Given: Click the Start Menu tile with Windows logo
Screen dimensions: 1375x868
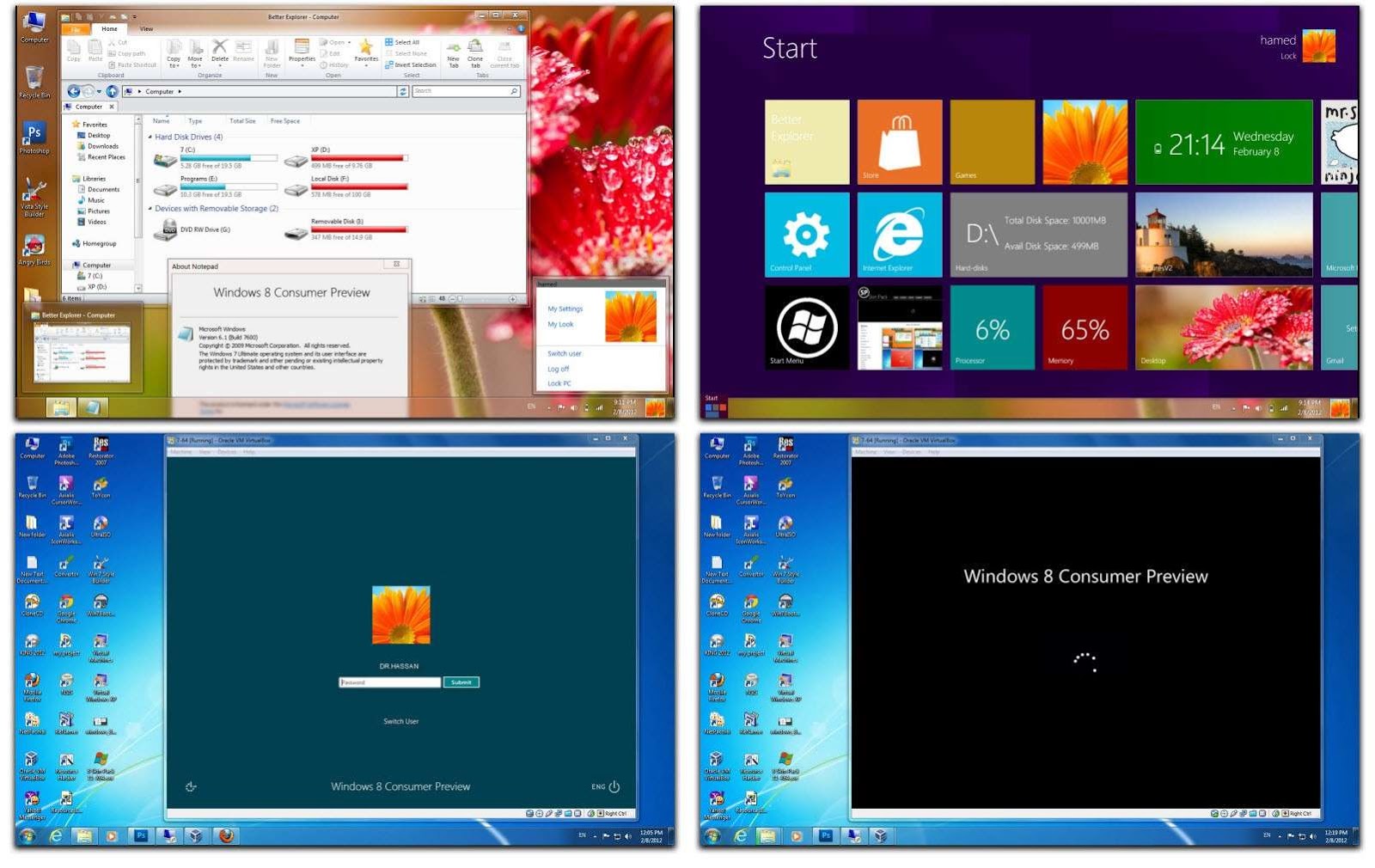Looking at the screenshot, I should (805, 327).
